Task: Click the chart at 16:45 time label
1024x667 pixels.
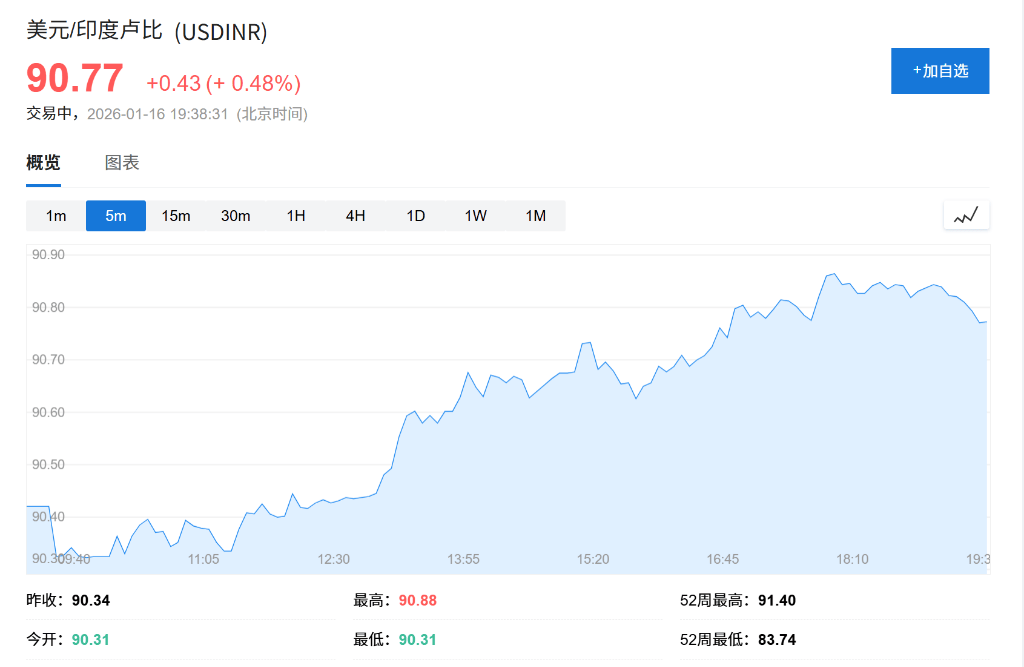Action: [722, 559]
